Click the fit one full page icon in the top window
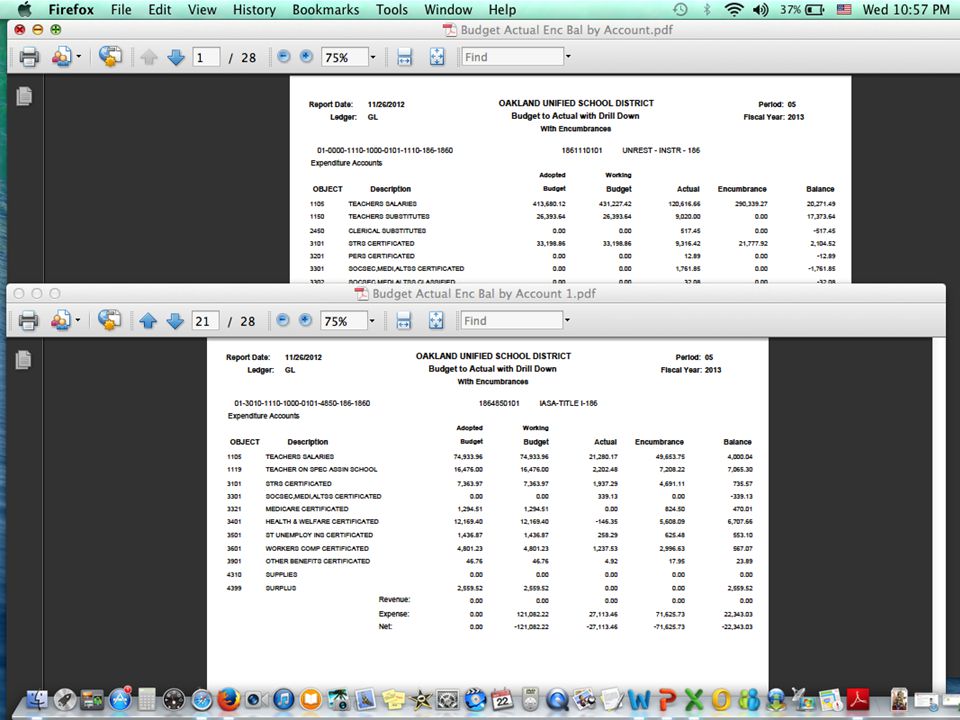This screenshot has height=720, width=960. [437, 58]
